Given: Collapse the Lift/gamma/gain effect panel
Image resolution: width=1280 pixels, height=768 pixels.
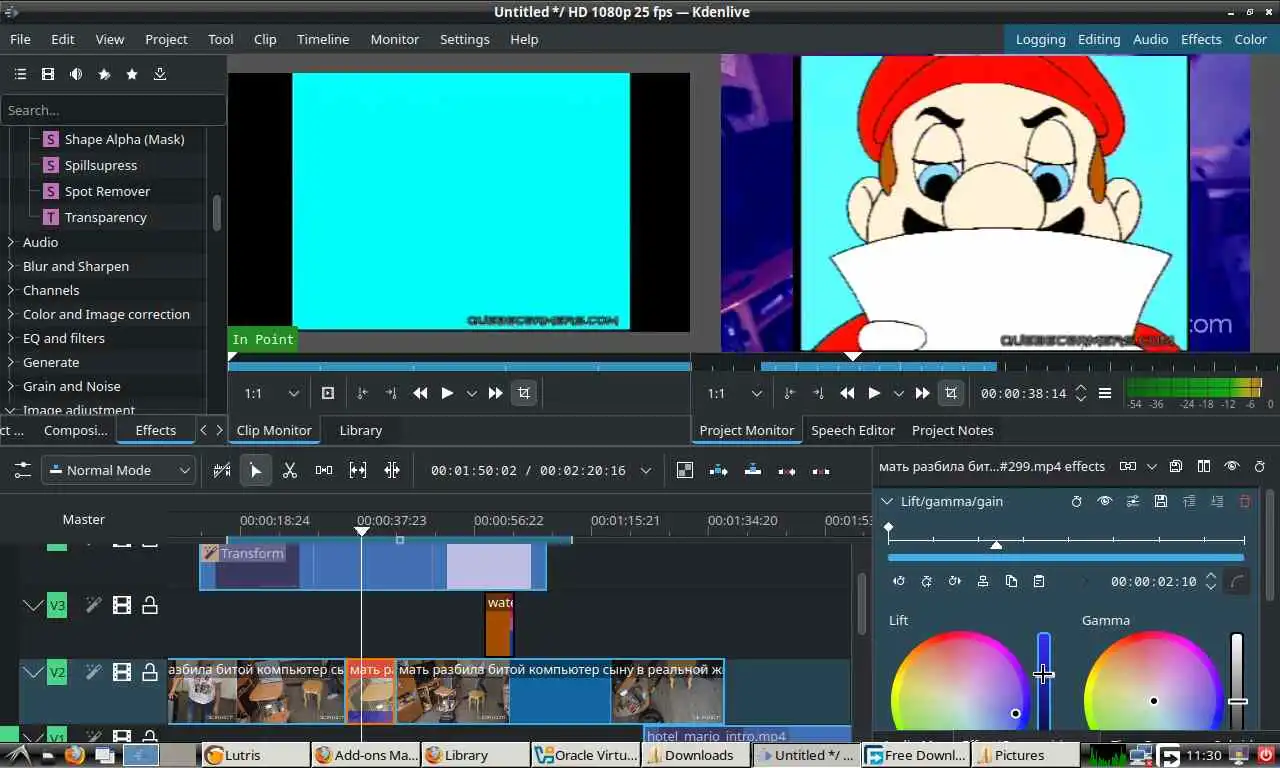Looking at the screenshot, I should 886,501.
